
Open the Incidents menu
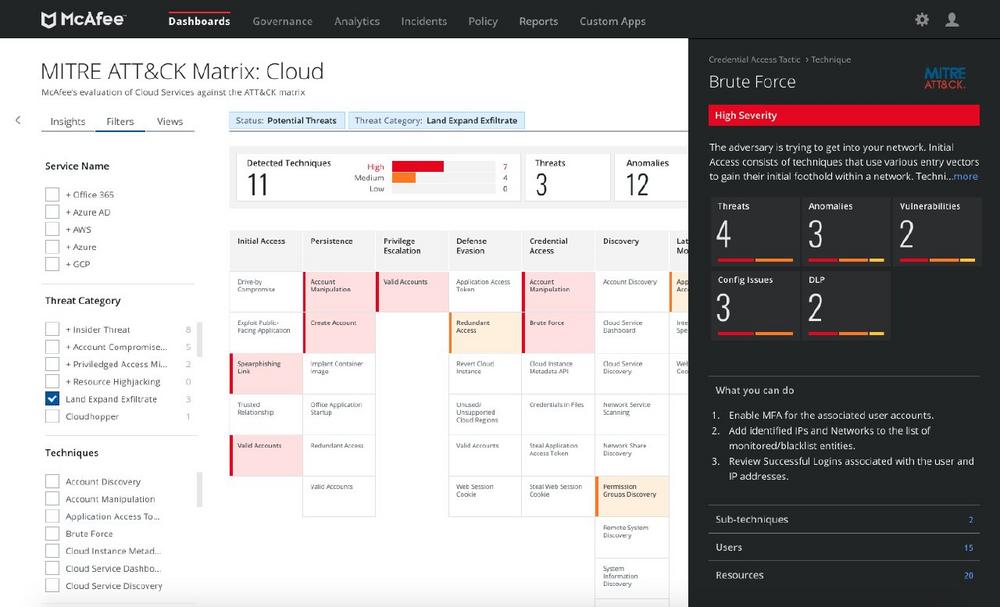424,21
